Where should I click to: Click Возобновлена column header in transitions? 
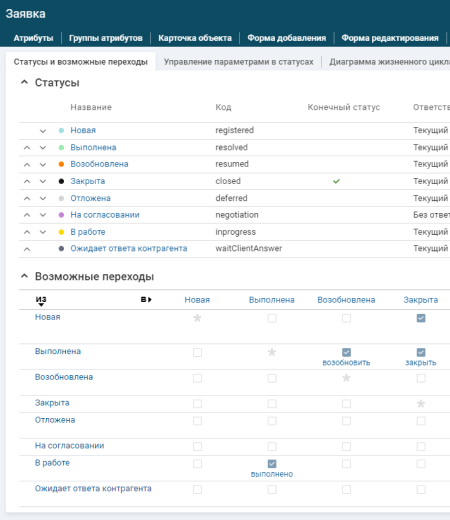(346, 300)
